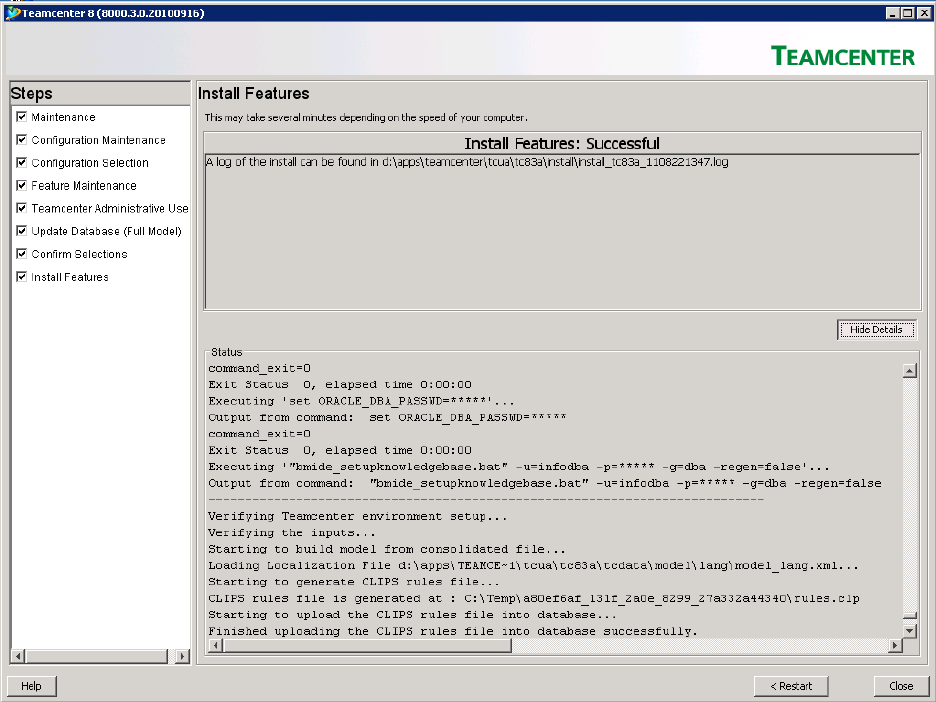Click the Configuration Maintenance step label
936x702 pixels.
coord(98,140)
